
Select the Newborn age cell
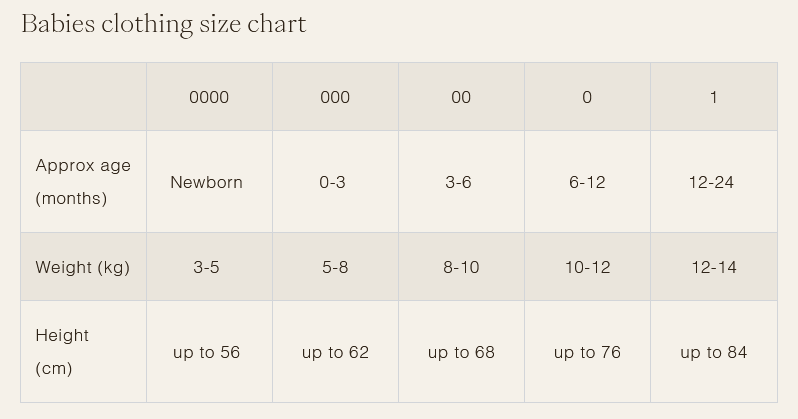(x=206, y=182)
